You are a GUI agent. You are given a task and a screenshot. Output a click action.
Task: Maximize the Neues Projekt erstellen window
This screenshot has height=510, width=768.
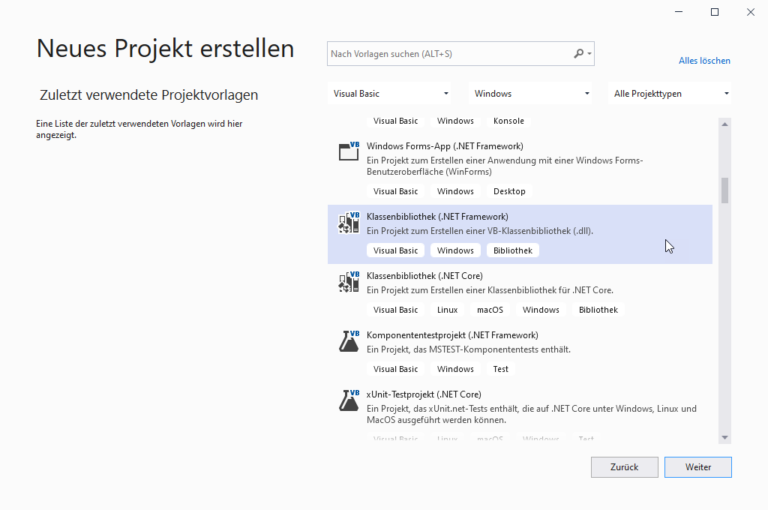click(x=715, y=12)
